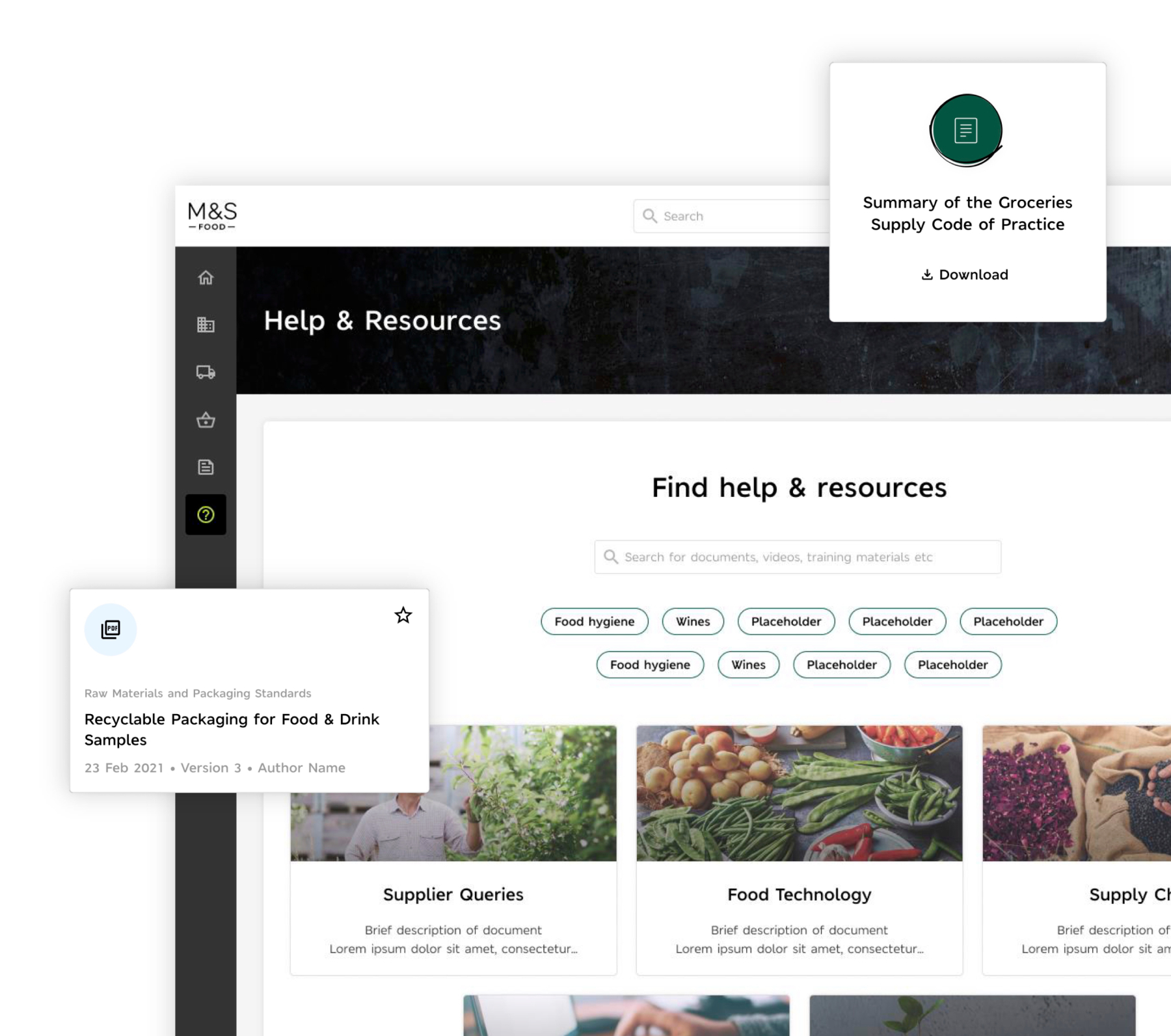Open the Home sidebar icon

206,278
